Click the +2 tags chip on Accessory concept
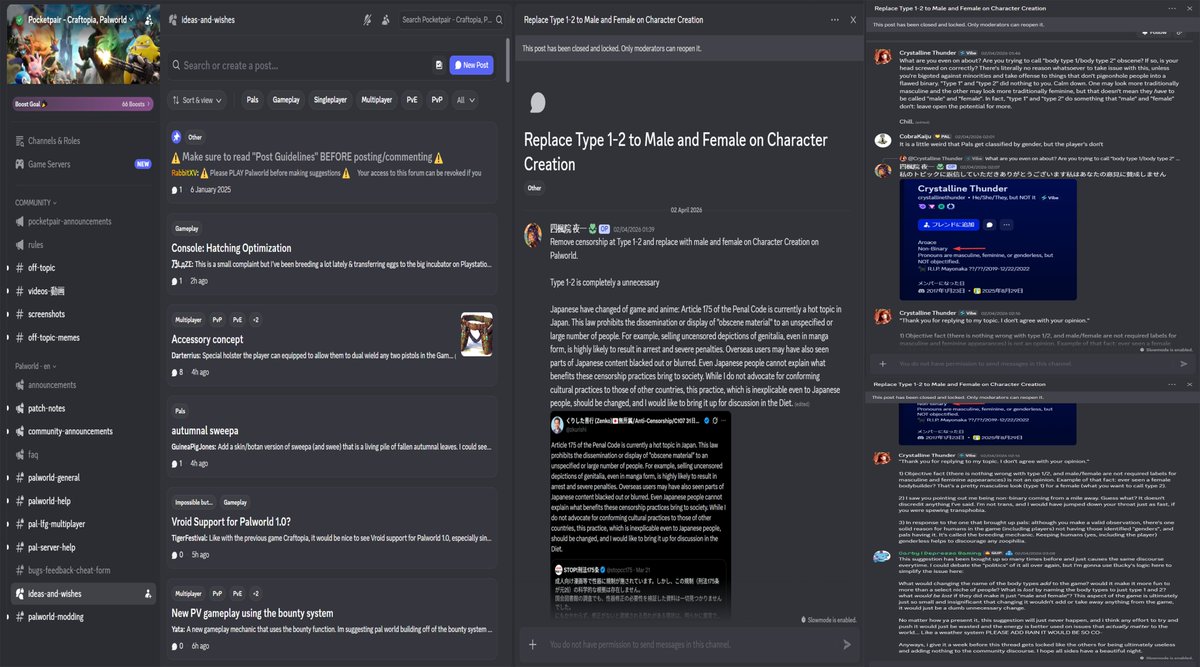 tap(256, 320)
